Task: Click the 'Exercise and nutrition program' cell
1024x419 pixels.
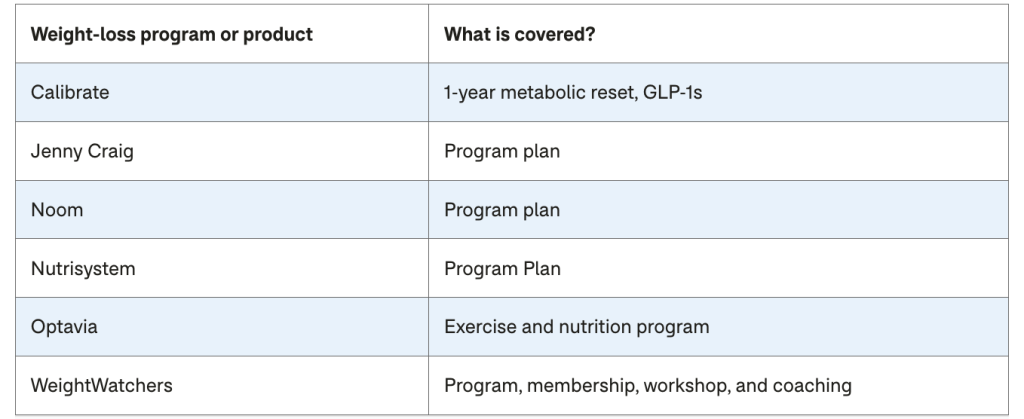Action: tap(577, 327)
